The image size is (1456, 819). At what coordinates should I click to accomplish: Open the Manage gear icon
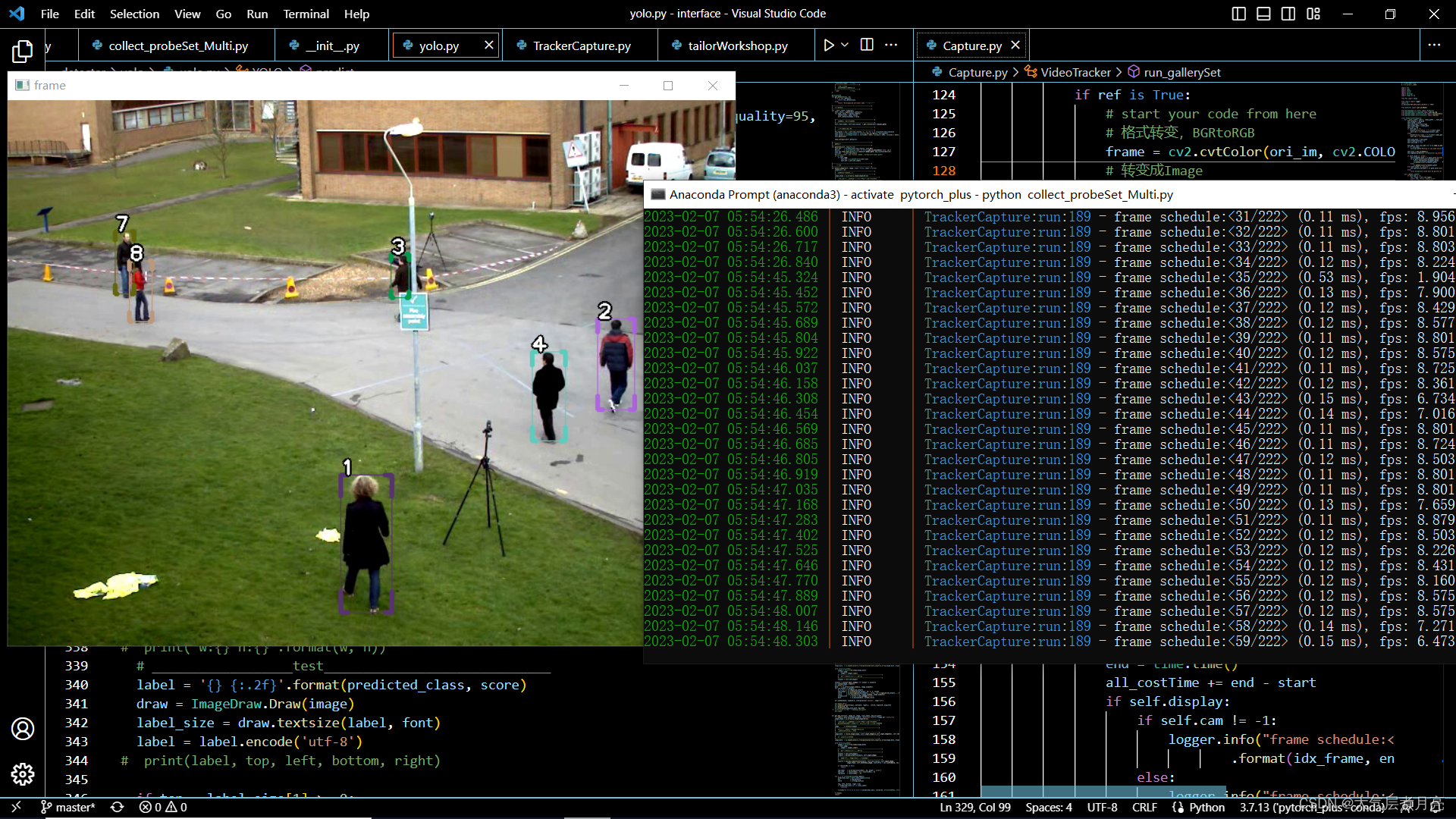(x=22, y=773)
